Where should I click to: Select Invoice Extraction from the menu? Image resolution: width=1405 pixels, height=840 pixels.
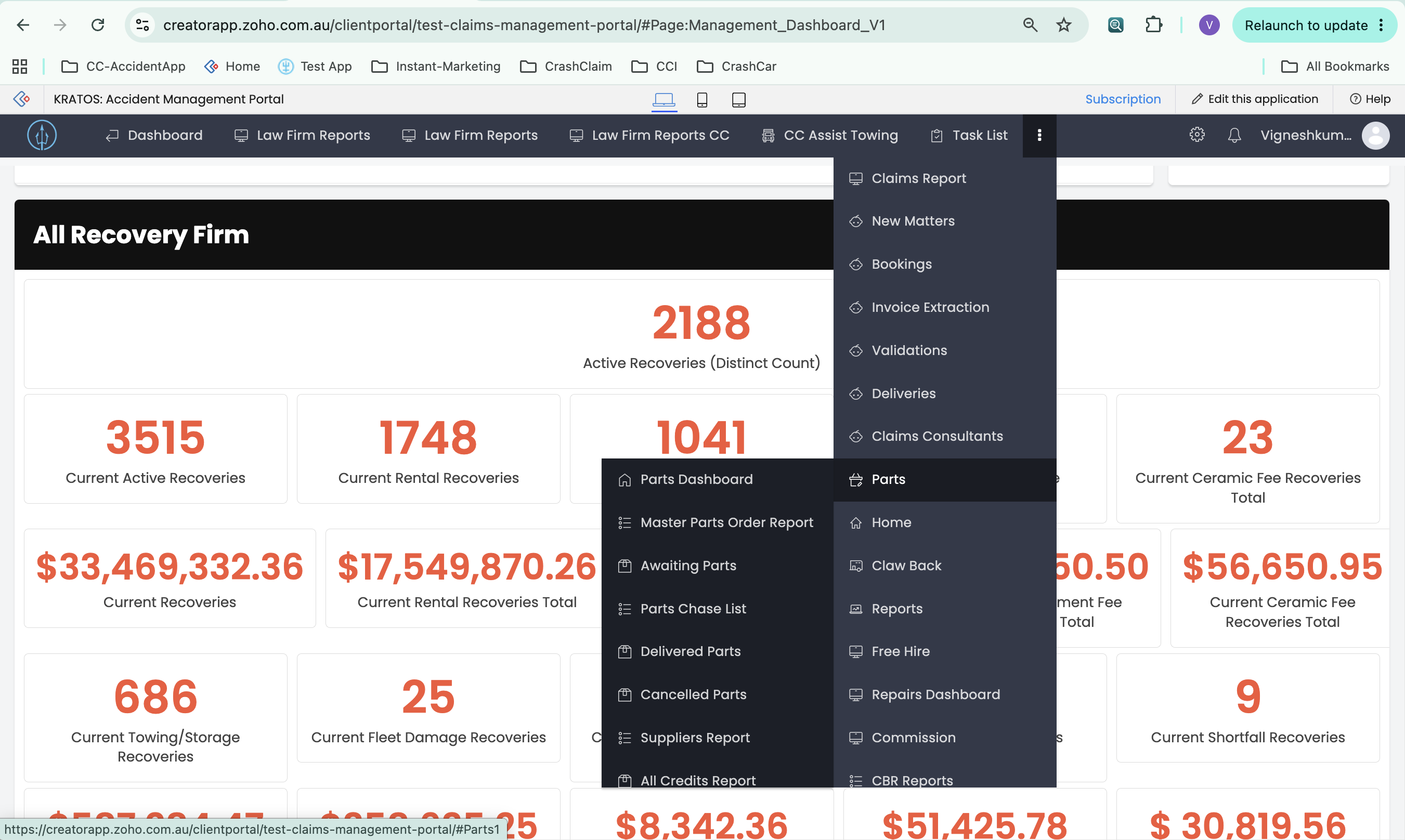(x=945, y=307)
